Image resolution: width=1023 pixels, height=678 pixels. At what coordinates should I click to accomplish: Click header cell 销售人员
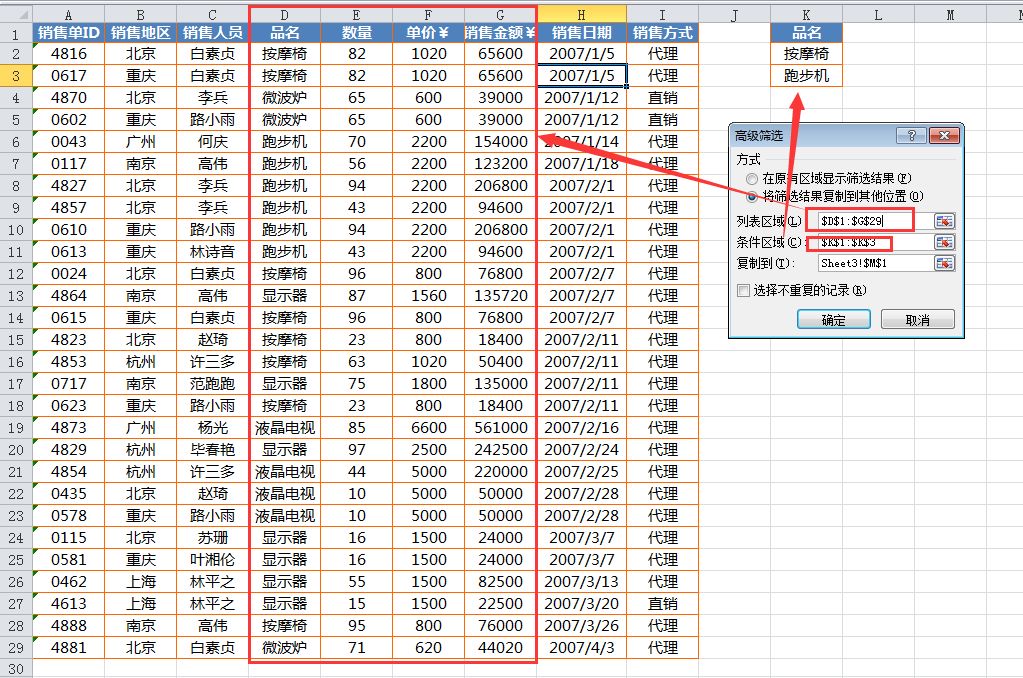(213, 33)
